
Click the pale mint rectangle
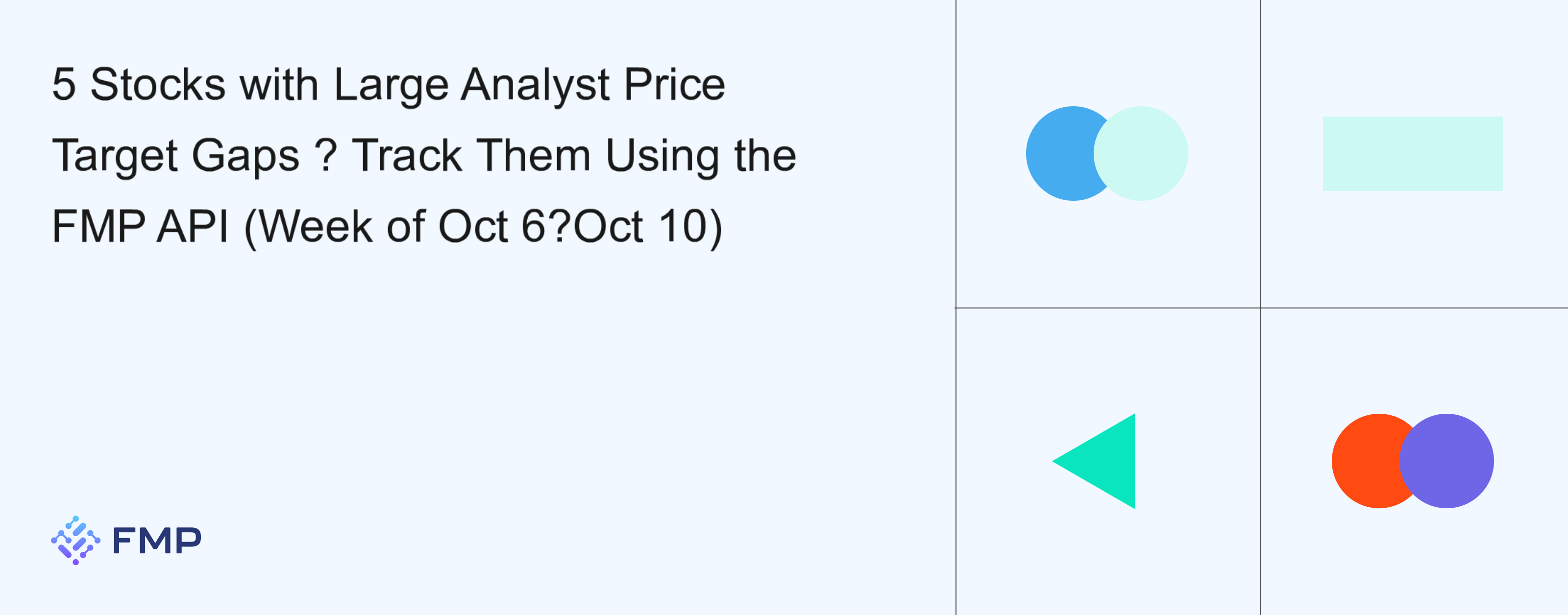1412,153
